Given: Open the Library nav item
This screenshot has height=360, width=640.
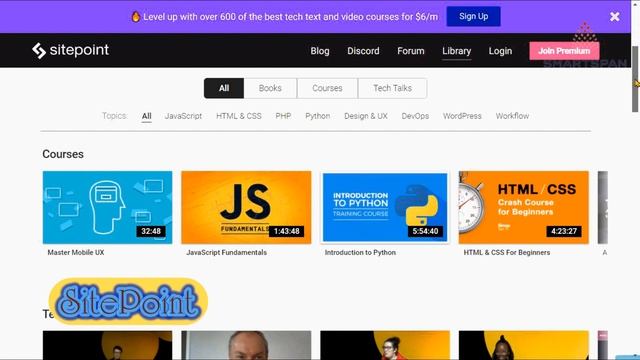Looking at the screenshot, I should click(x=457, y=51).
